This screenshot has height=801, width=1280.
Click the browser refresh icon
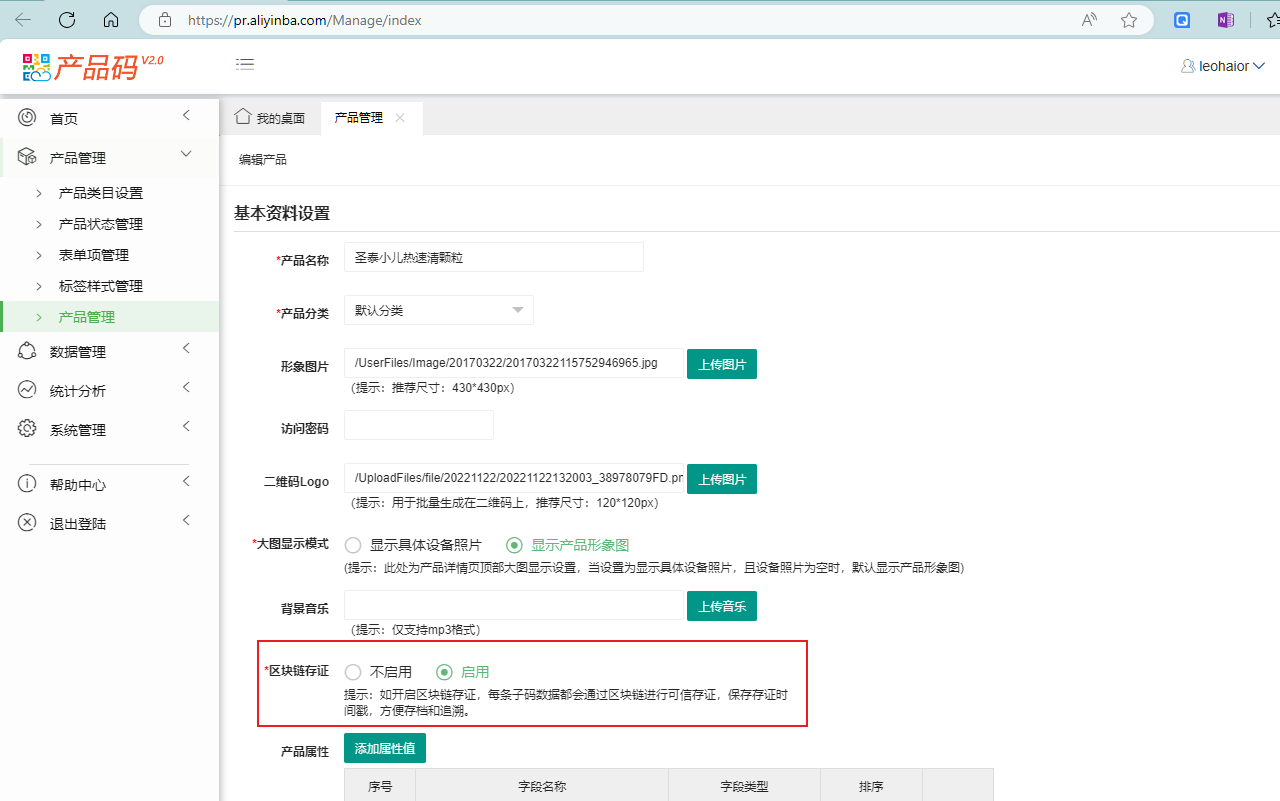coord(67,19)
